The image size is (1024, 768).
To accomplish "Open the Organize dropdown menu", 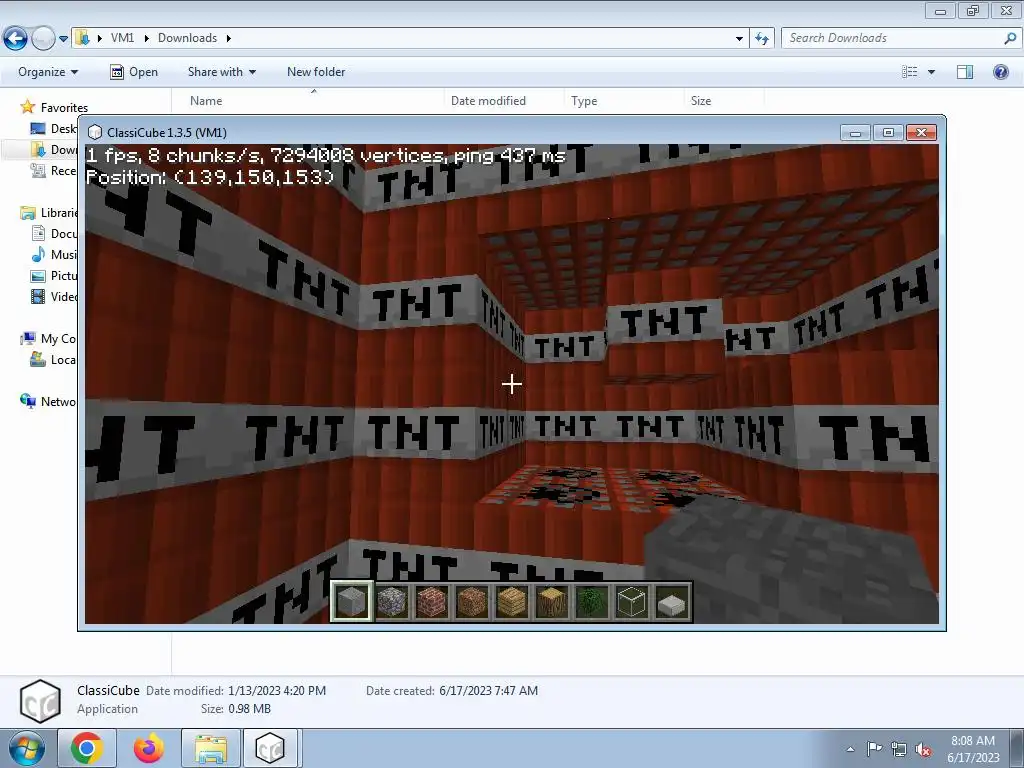I will point(48,72).
